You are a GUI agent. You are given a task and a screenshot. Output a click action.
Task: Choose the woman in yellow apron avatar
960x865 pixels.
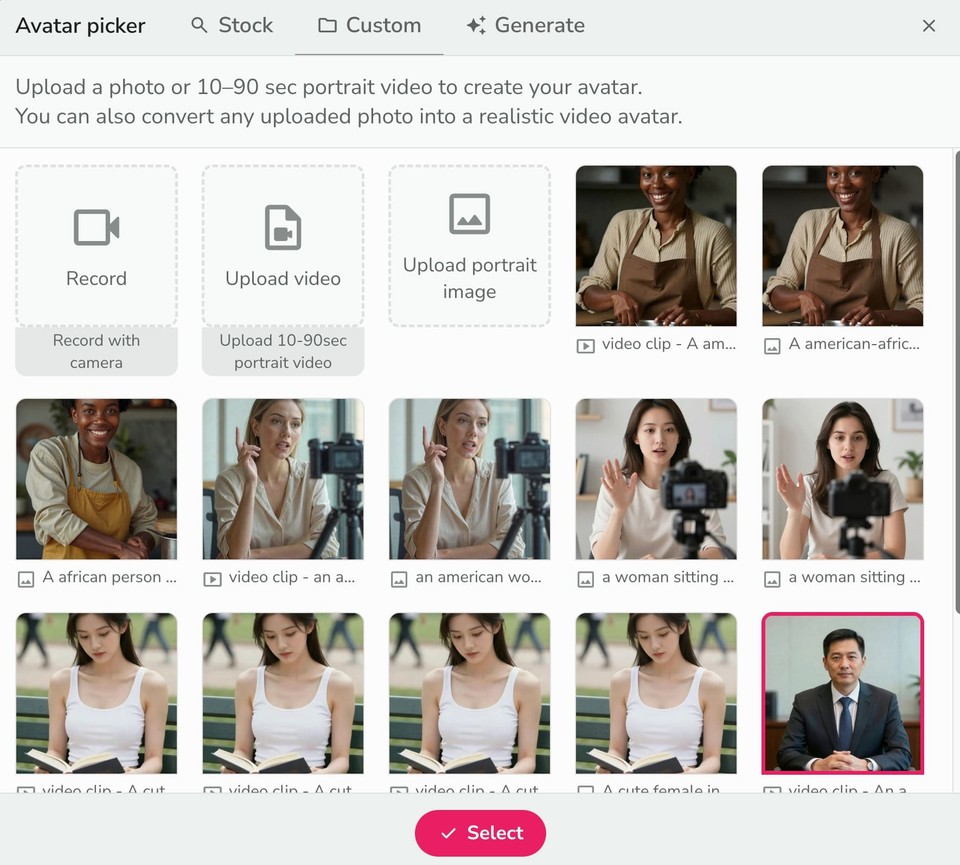pos(96,478)
